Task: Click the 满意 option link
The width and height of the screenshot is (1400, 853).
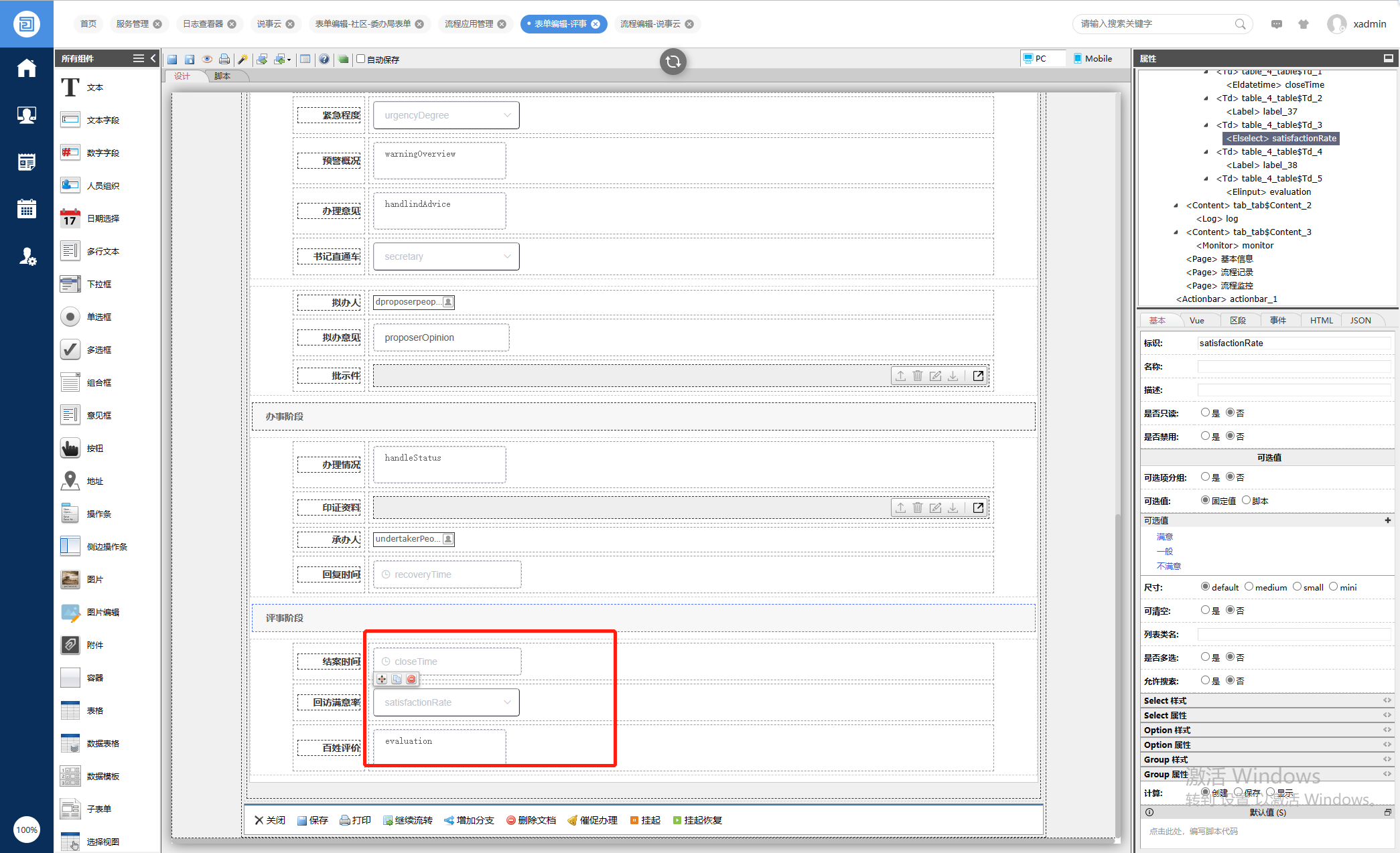Action: (1164, 537)
